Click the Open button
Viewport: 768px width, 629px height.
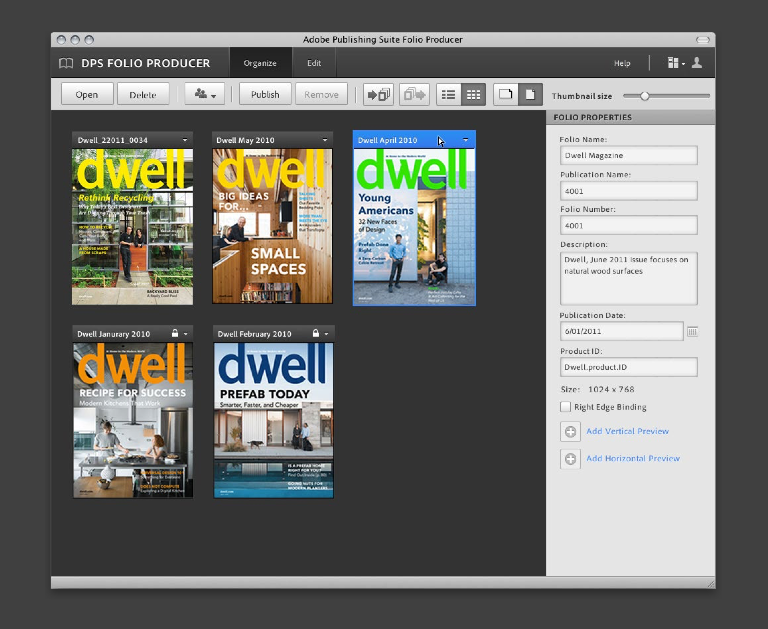point(87,94)
